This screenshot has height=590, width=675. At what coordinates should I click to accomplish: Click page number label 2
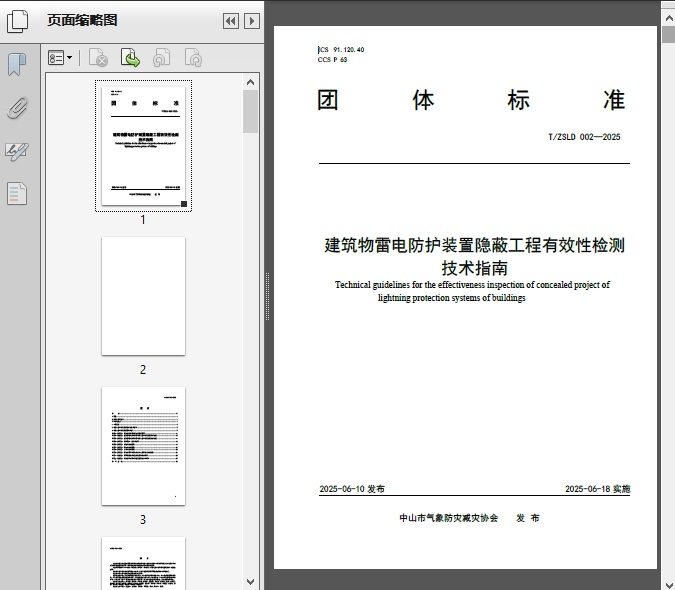click(143, 370)
